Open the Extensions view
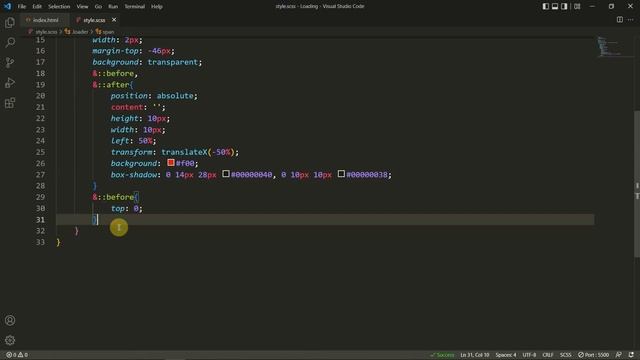 [10, 102]
